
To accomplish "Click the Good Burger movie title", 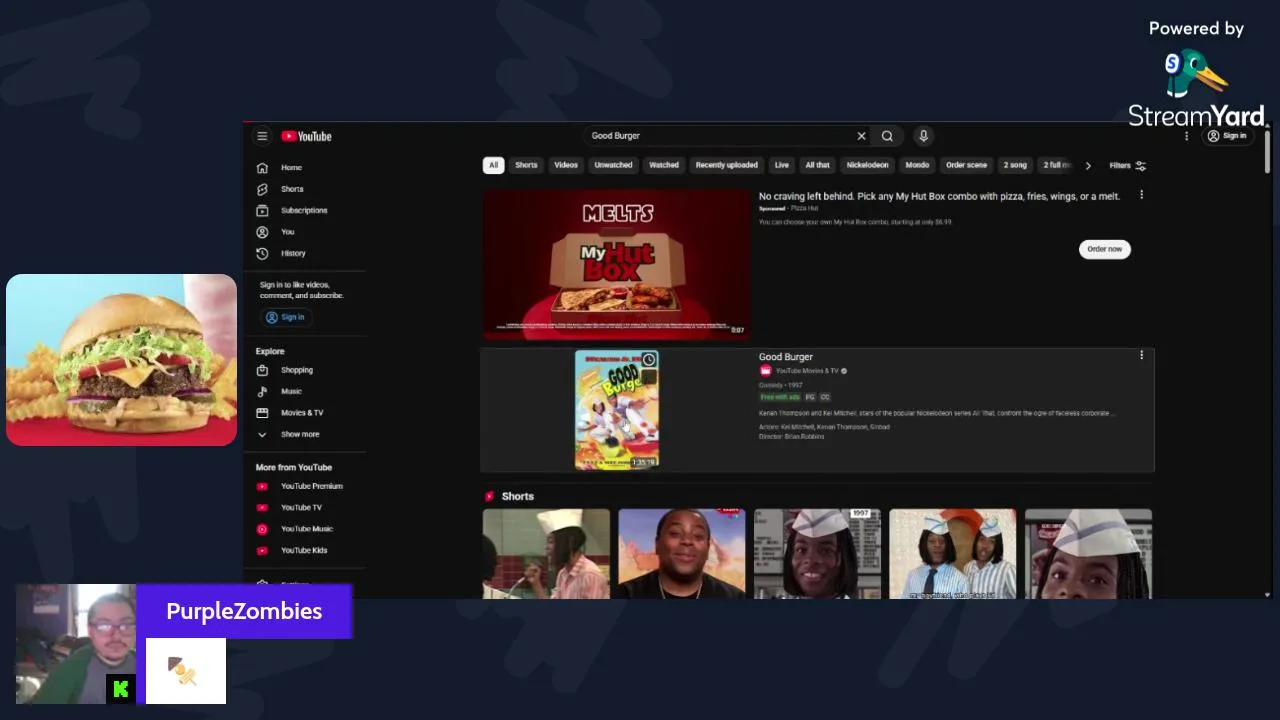I will click(x=786, y=357).
